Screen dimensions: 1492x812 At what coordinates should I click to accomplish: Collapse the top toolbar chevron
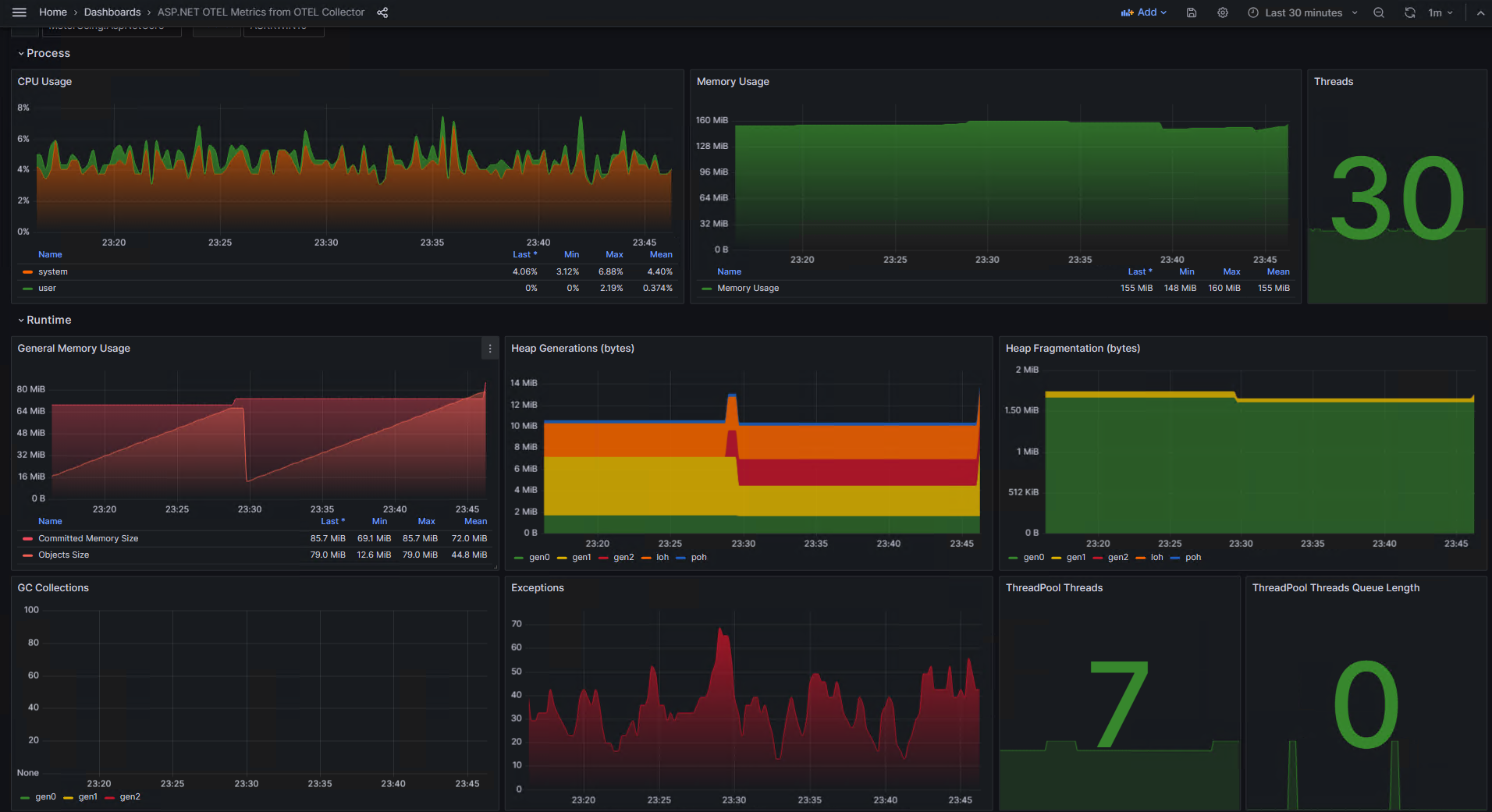click(x=1480, y=12)
